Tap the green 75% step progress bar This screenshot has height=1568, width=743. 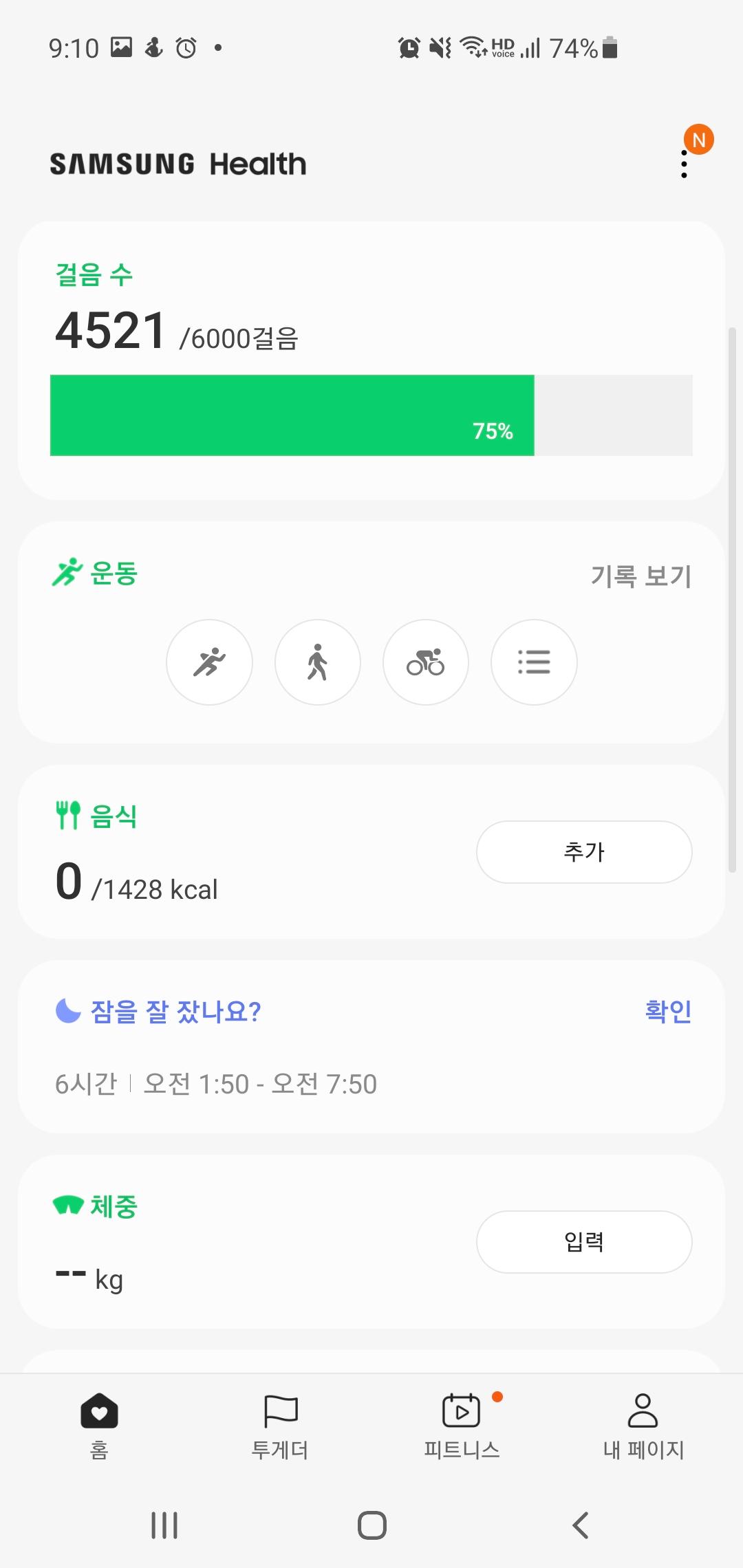coord(292,415)
